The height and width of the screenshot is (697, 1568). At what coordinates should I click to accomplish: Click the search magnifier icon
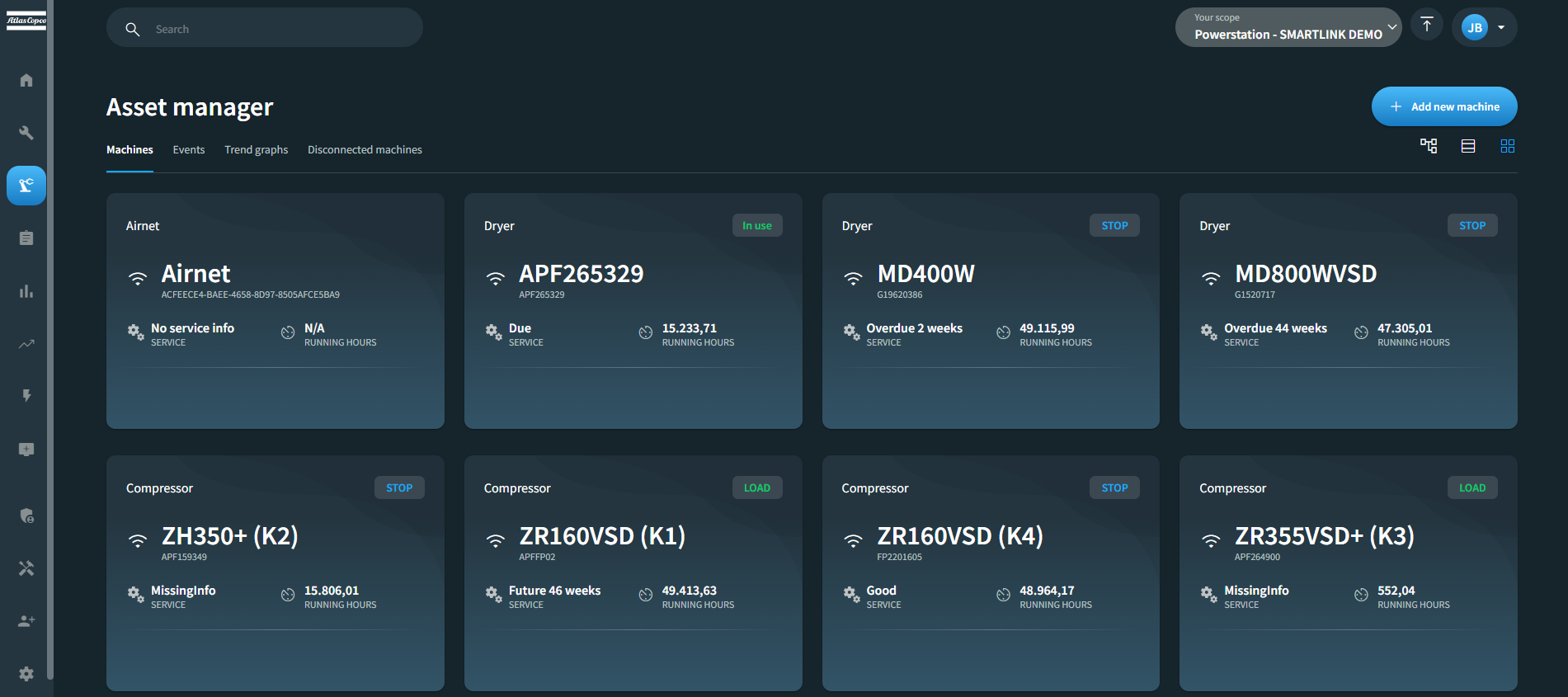[x=132, y=29]
